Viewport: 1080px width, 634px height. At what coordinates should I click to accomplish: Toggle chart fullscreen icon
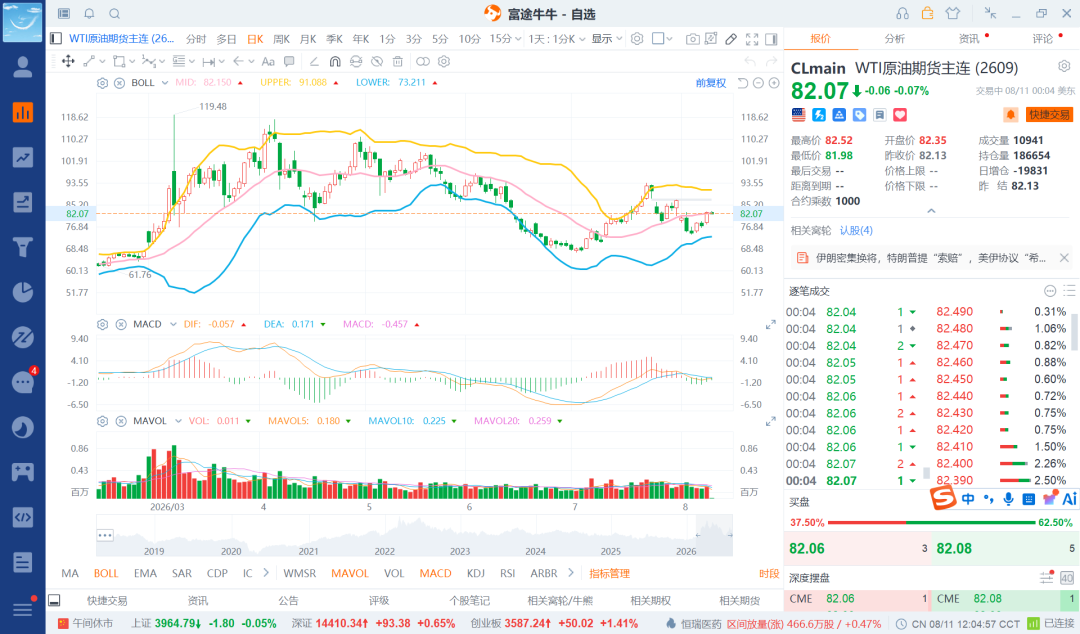(x=752, y=39)
